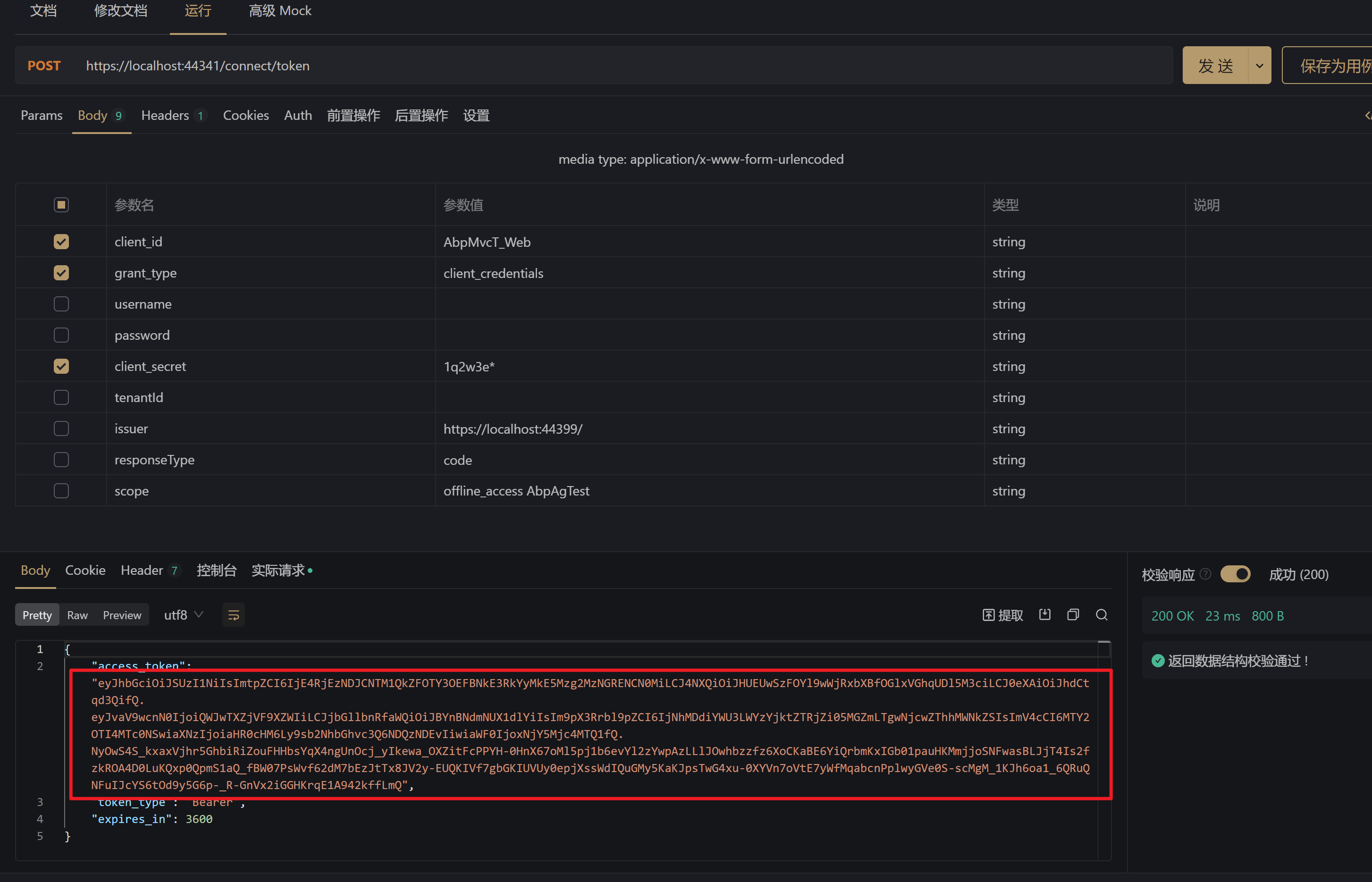This screenshot has width=1372, height=882.
Task: Click the green validation passed checkmark icon
Action: (1158, 660)
